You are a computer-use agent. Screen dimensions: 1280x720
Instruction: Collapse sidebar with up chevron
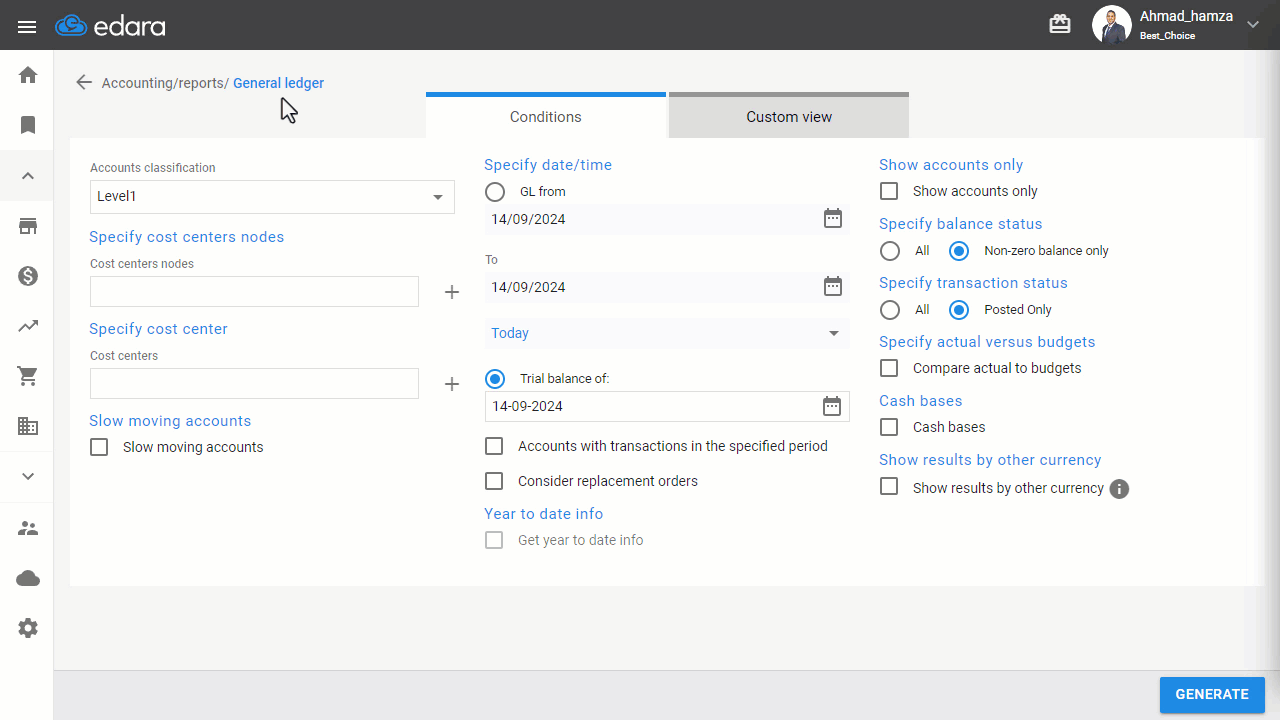tap(28, 176)
